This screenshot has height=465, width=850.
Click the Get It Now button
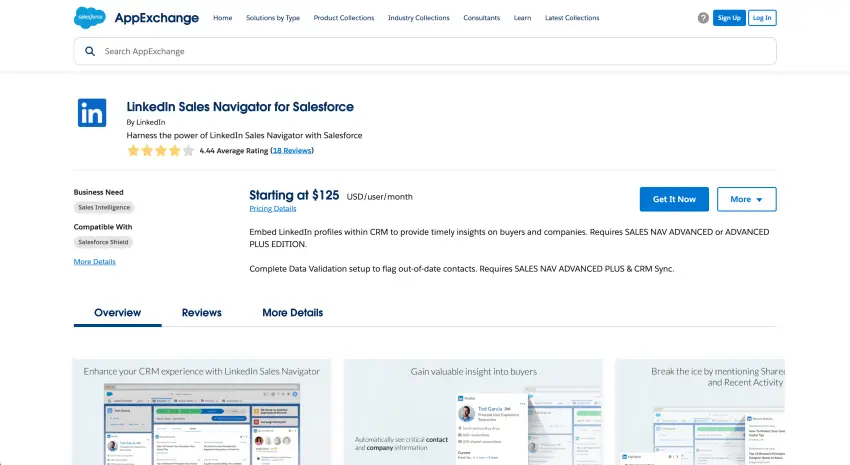click(x=674, y=199)
